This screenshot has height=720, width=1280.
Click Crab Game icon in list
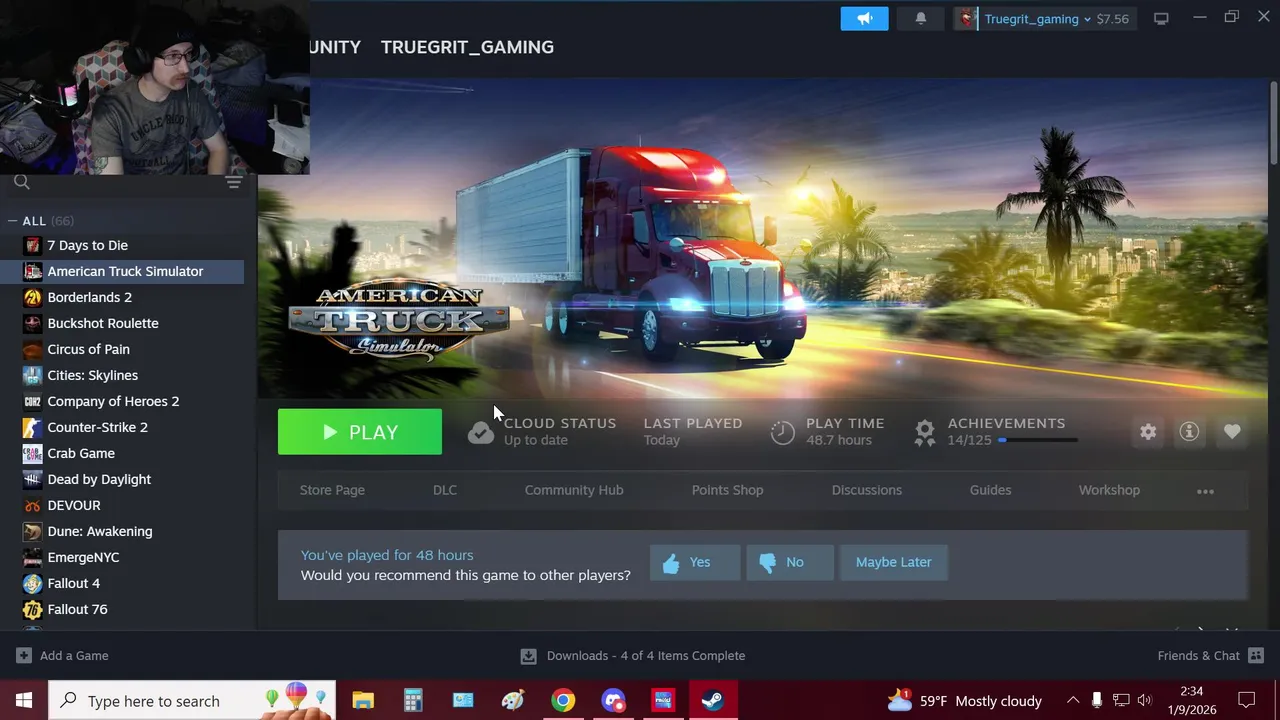point(33,453)
